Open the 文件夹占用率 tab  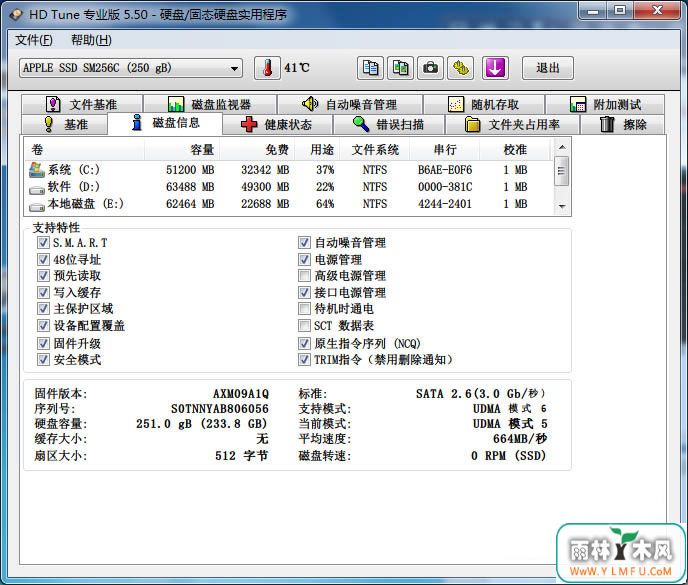(x=512, y=125)
